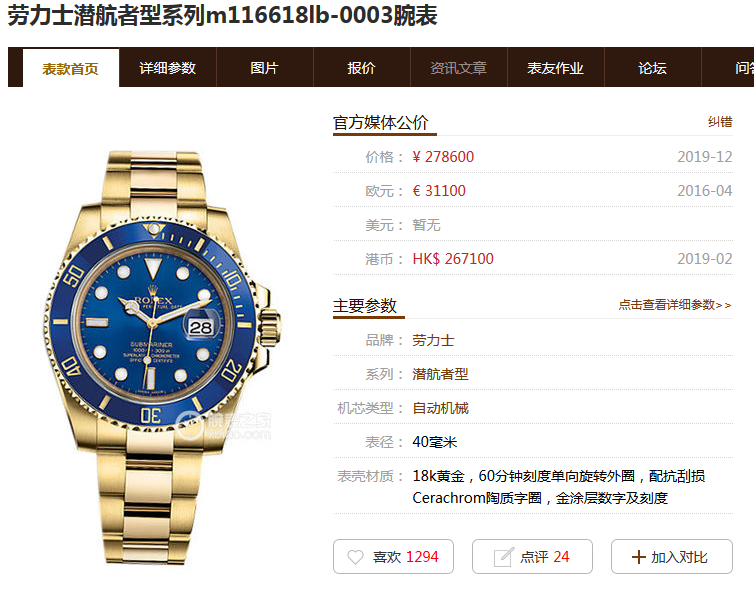Image resolution: width=754 pixels, height=596 pixels.
Task: Open the 详细参数 tab
Action: click(x=167, y=68)
